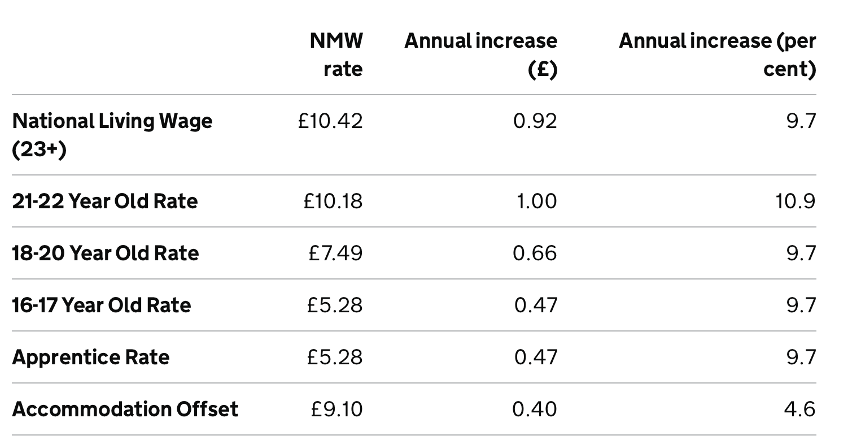
Task: Click the Accommodation Offset row label
Action: coord(125,409)
